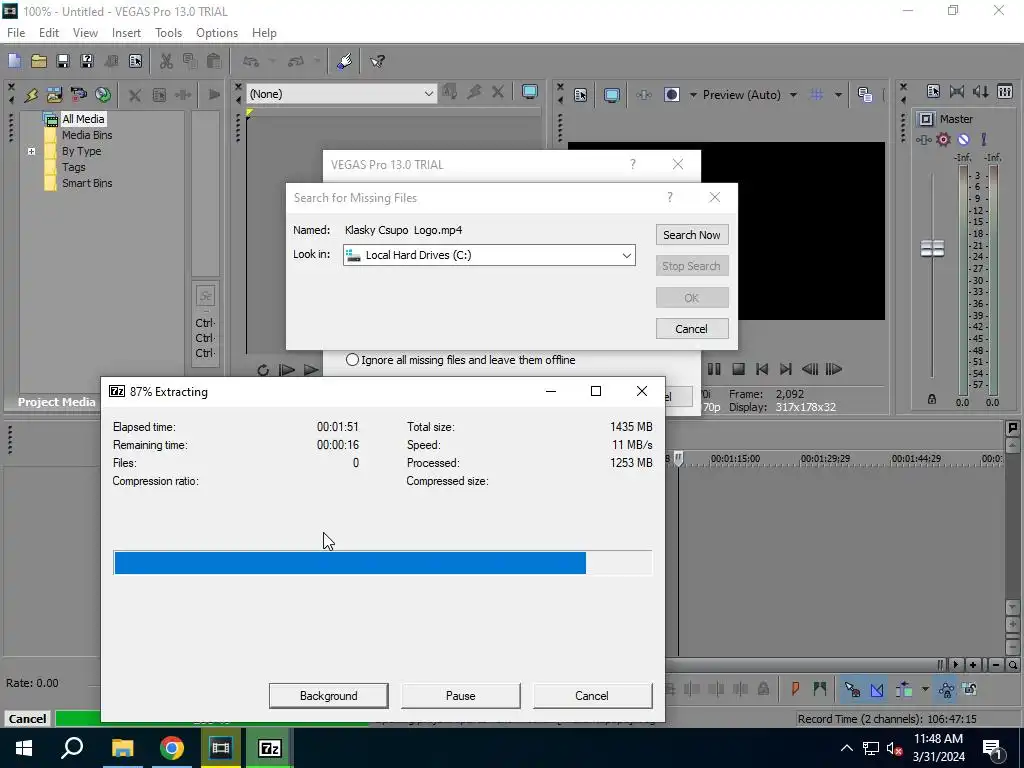Click the timeline cursor marker on ruler

pyautogui.click(x=679, y=458)
